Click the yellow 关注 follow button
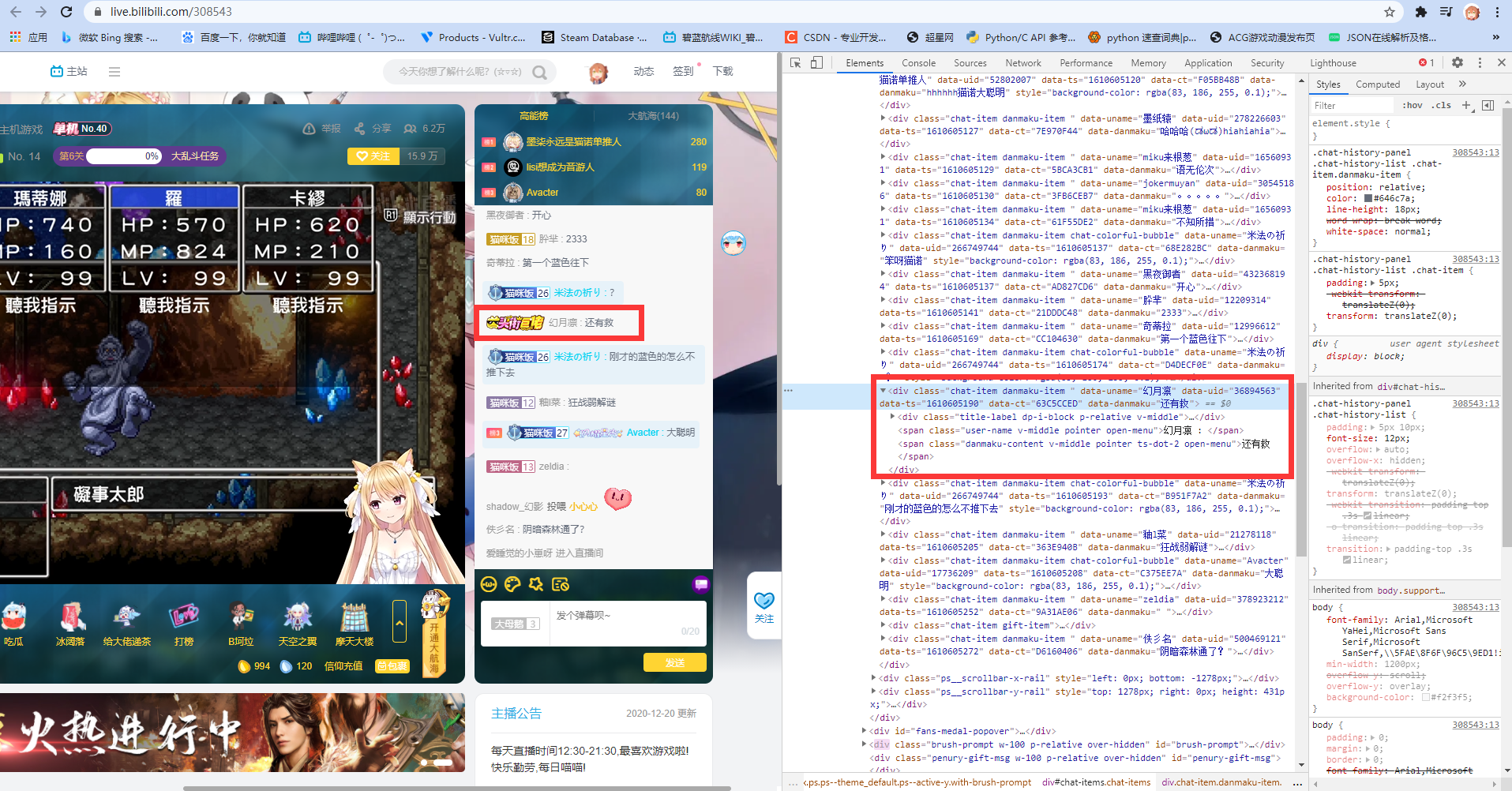The width and height of the screenshot is (1512, 791). [373, 156]
